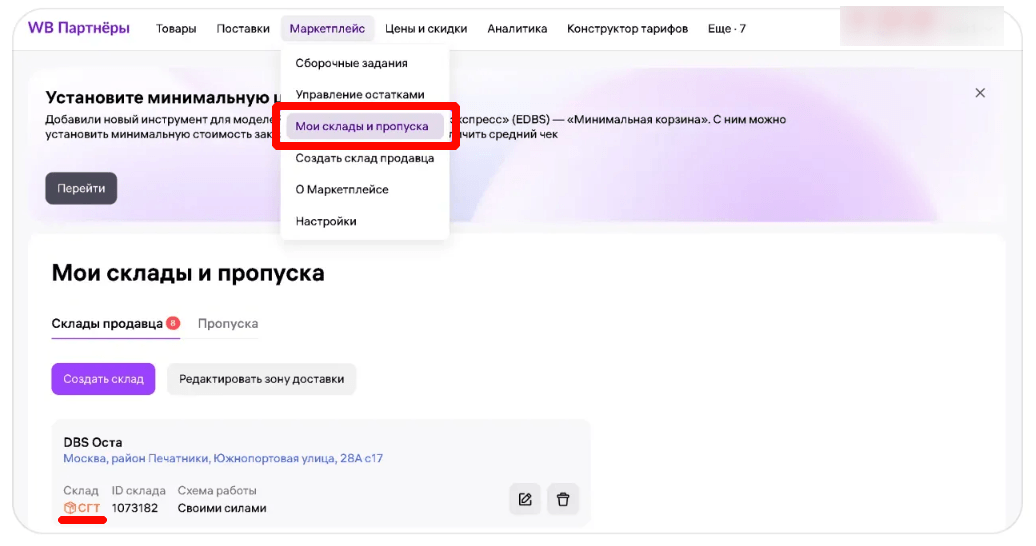Close the promo banner with X
Screen dimensions: 1036x546
pyautogui.click(x=980, y=93)
